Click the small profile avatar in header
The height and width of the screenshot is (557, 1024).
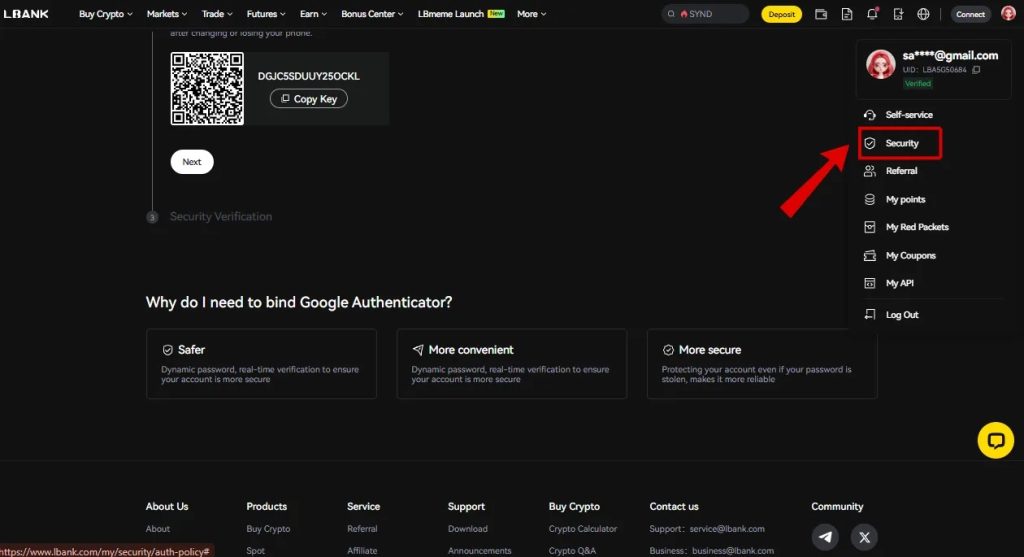click(x=1008, y=13)
